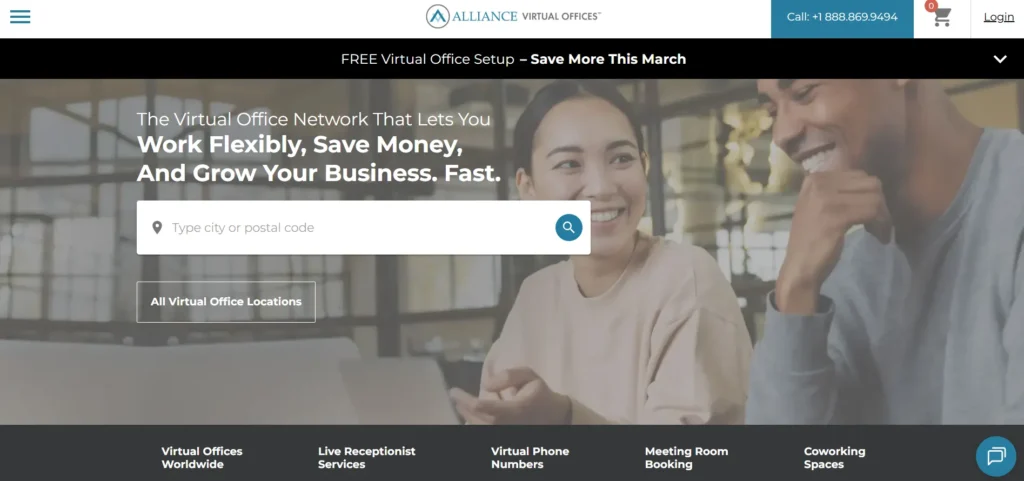Select Live Receptionist Services menu item
This screenshot has height=481, width=1024.
[x=366, y=458]
